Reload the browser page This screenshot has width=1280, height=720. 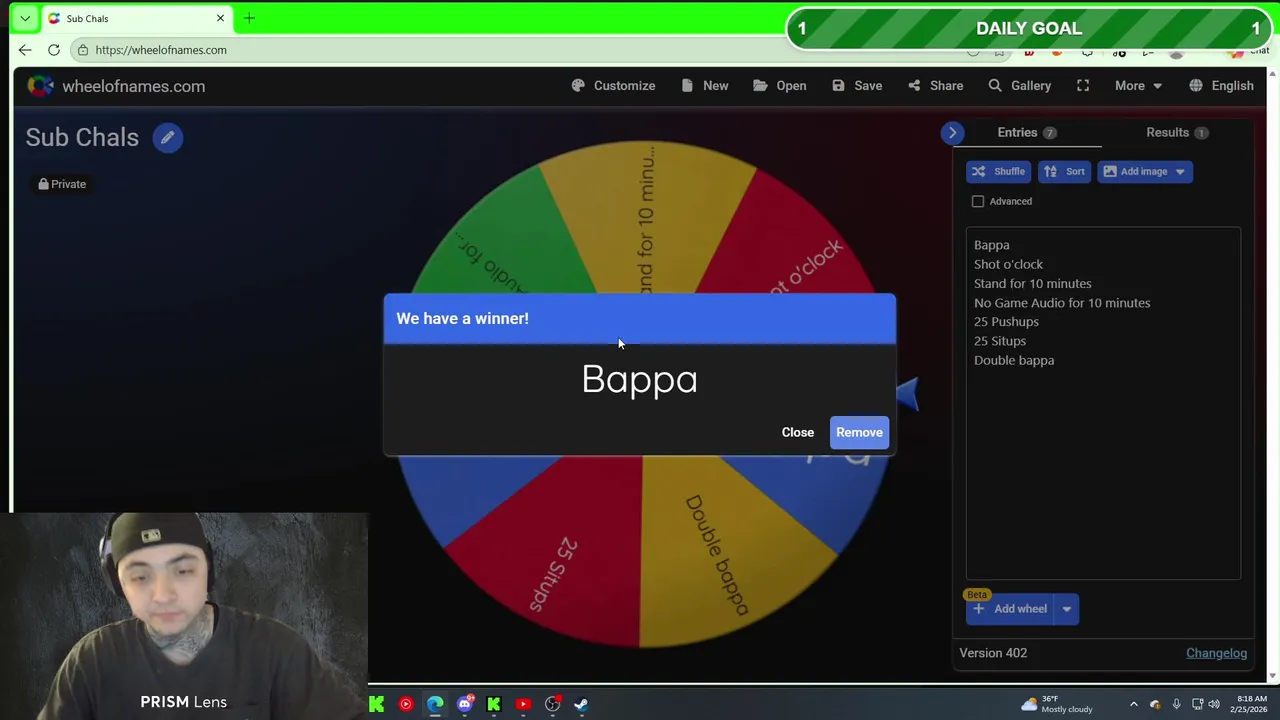(x=54, y=50)
